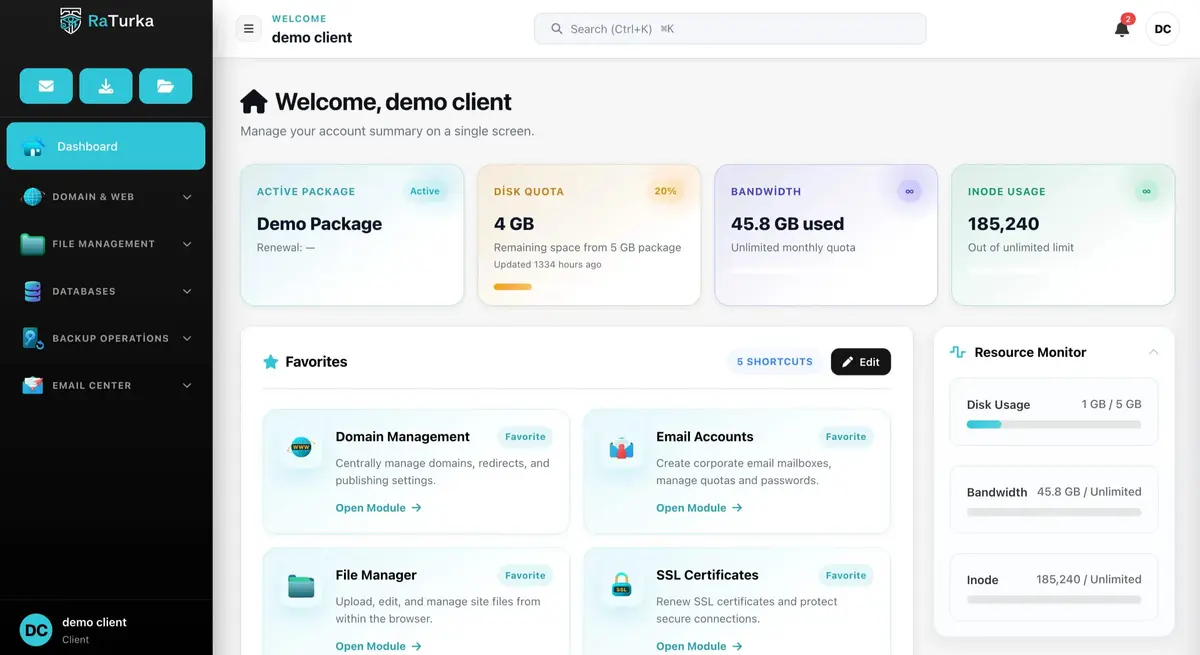The width and height of the screenshot is (1200, 655).
Task: Open the Email Center menu
Action: tap(106, 385)
